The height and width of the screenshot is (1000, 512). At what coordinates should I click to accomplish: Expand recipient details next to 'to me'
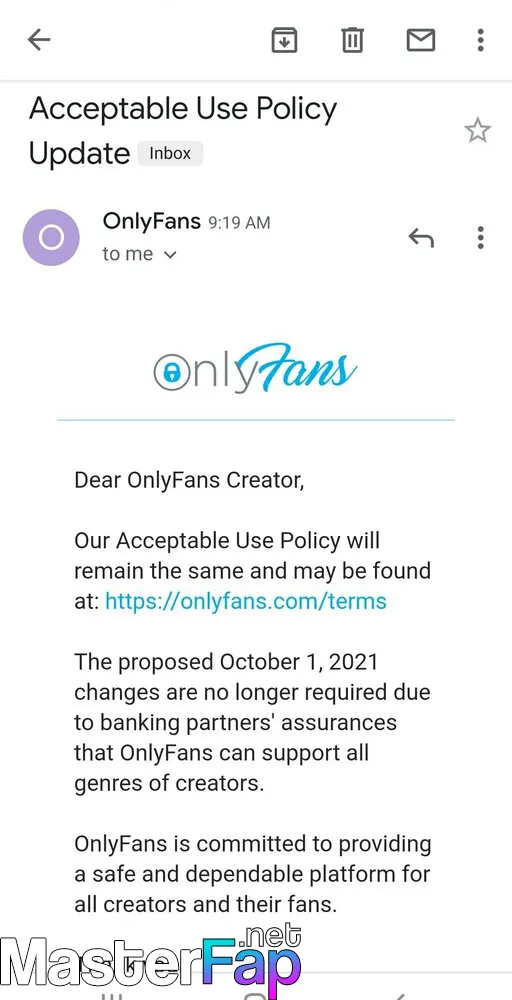(170, 254)
